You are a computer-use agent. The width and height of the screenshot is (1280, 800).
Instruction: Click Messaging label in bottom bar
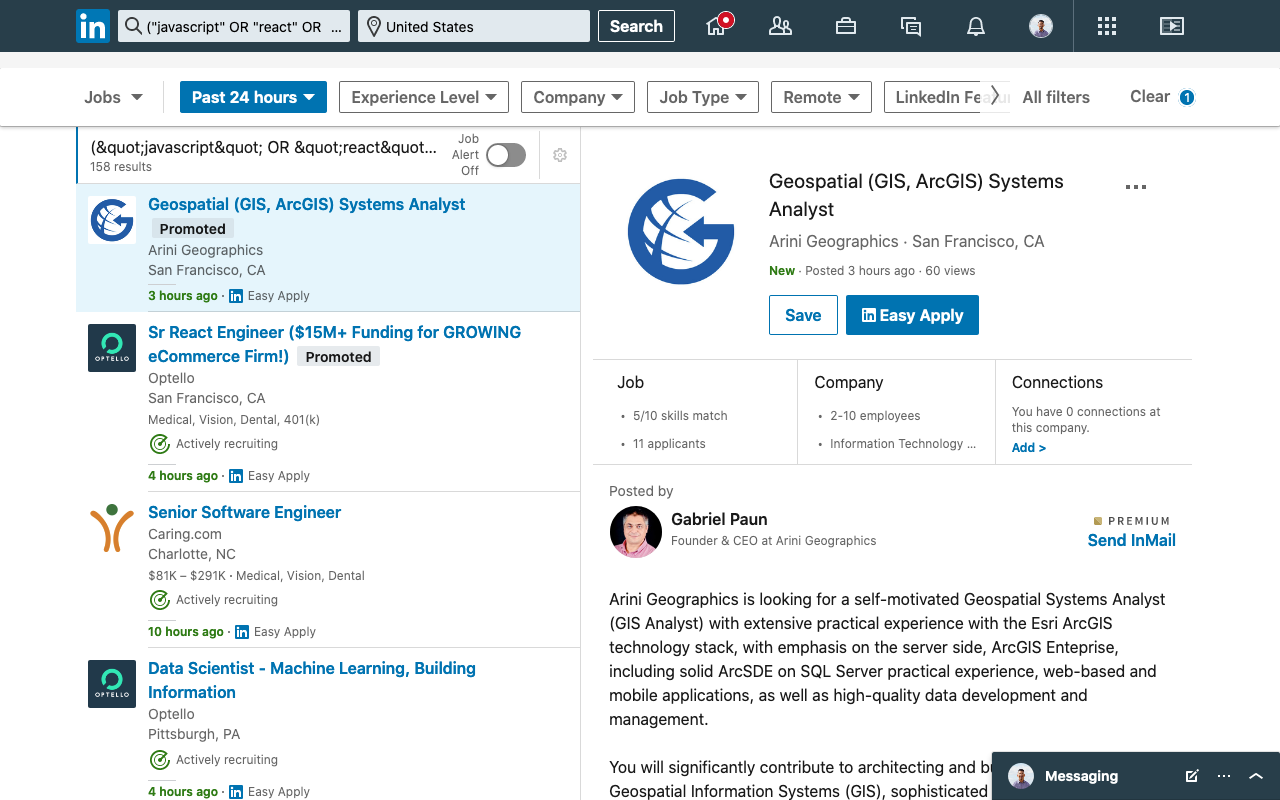pyautogui.click(x=1081, y=776)
